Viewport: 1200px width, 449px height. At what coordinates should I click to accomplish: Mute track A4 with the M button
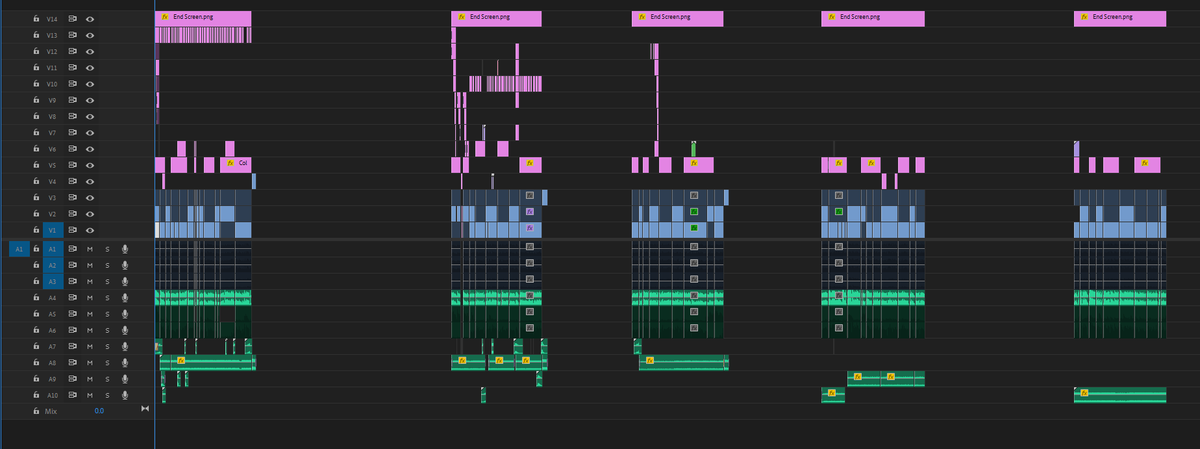tap(89, 297)
